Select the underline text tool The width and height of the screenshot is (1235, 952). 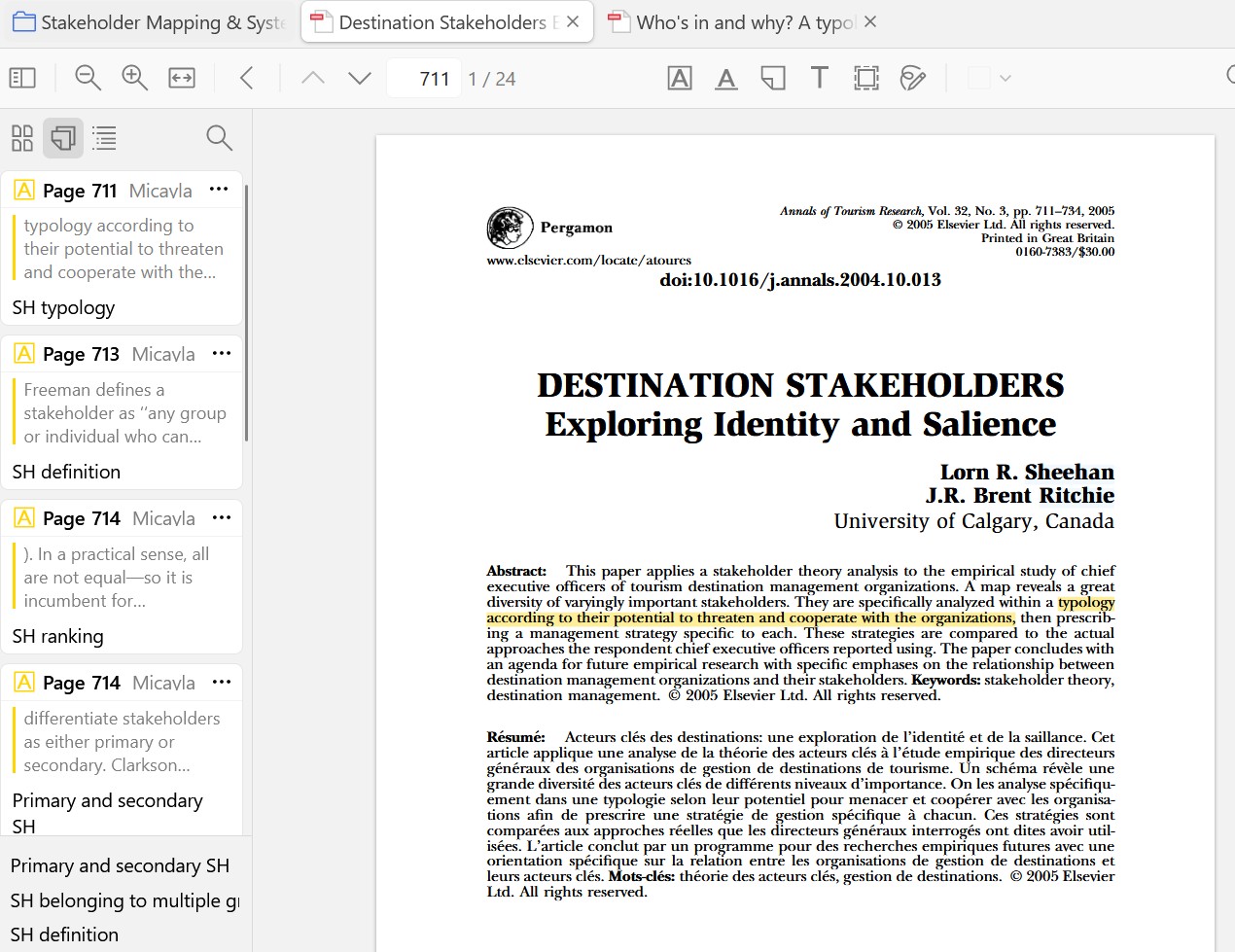tap(726, 79)
